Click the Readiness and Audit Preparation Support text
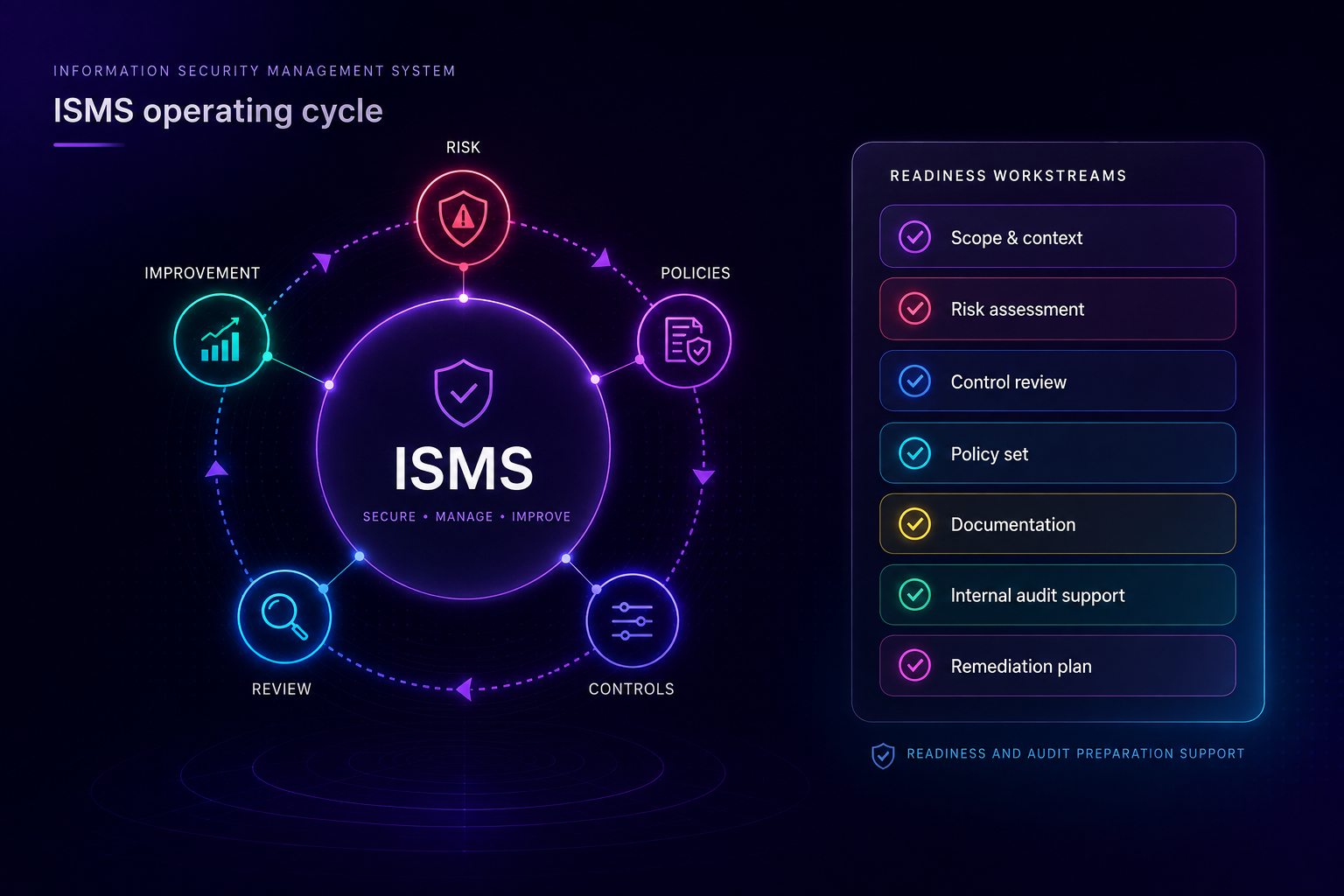Viewport: 1344px width, 896px height. pos(1075,753)
